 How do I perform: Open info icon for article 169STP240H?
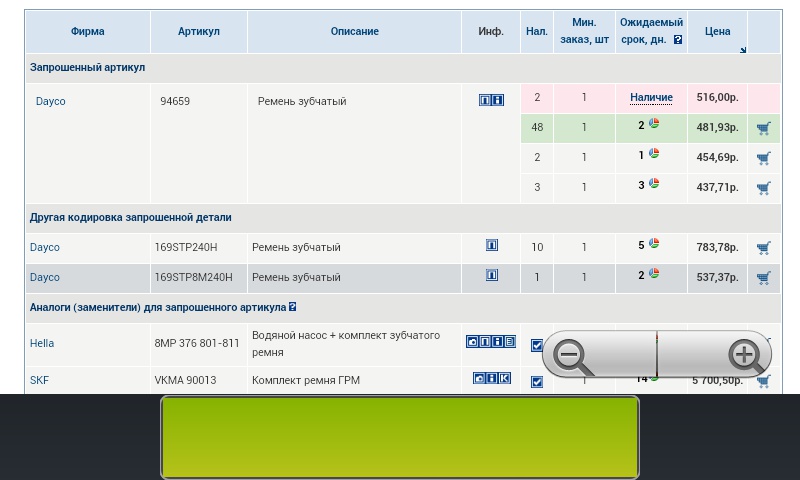(492, 245)
